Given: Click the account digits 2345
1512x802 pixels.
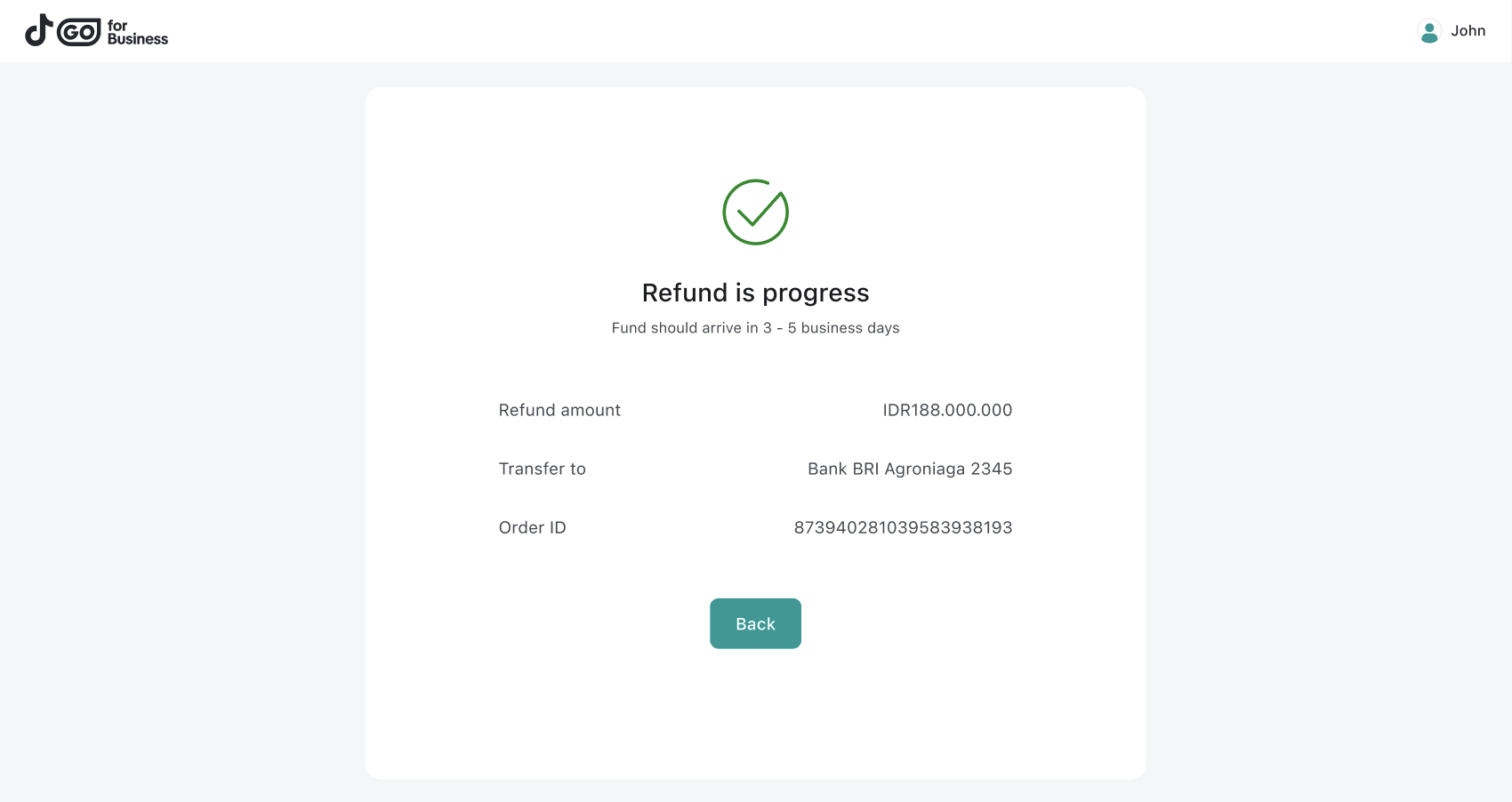Looking at the screenshot, I should point(992,469).
